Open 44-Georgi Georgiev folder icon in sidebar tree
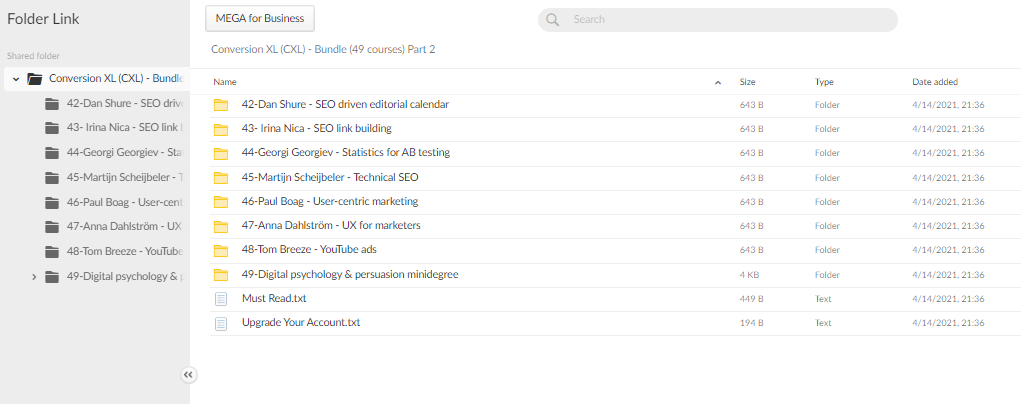Screen dimensions: 1021x404 pyautogui.click(x=52, y=153)
